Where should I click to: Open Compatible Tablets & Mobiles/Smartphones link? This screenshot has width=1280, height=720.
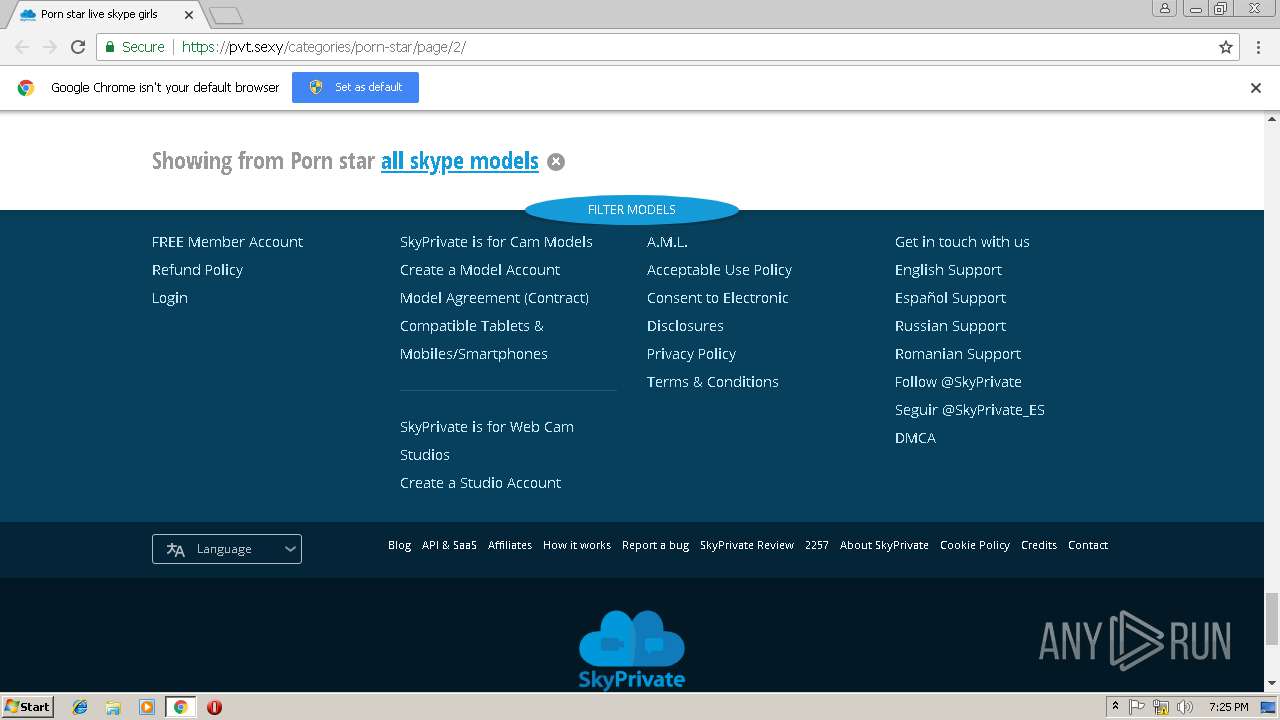[x=474, y=340]
